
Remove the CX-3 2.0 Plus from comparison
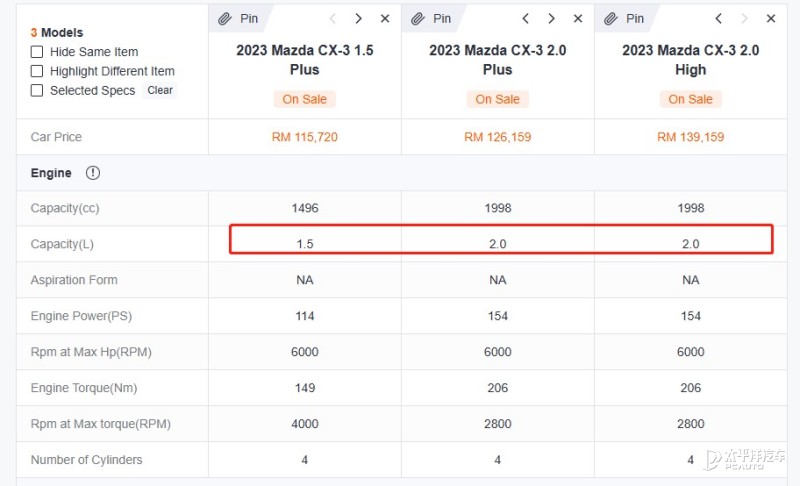(578, 19)
